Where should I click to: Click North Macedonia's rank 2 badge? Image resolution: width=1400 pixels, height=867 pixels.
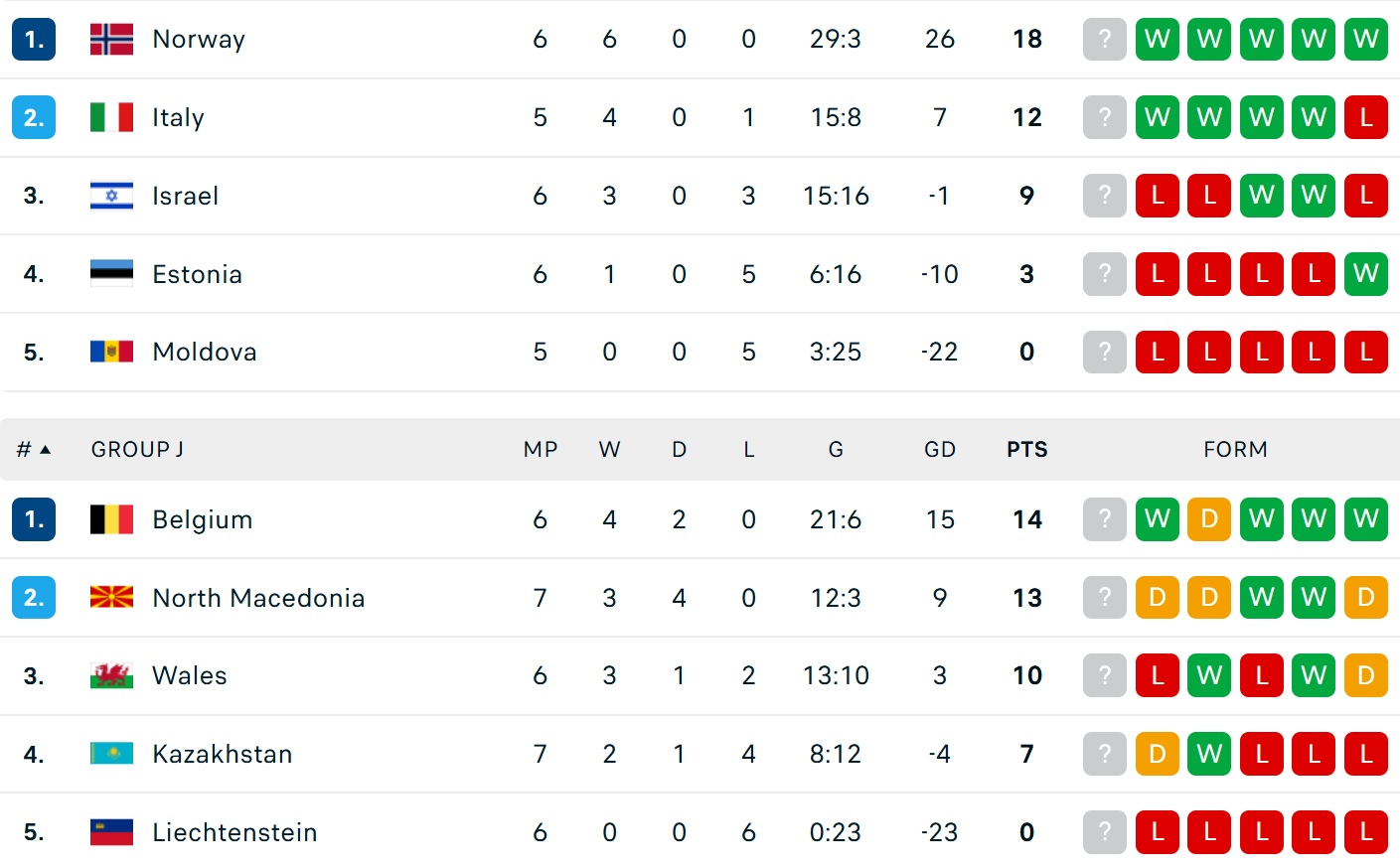pos(34,597)
